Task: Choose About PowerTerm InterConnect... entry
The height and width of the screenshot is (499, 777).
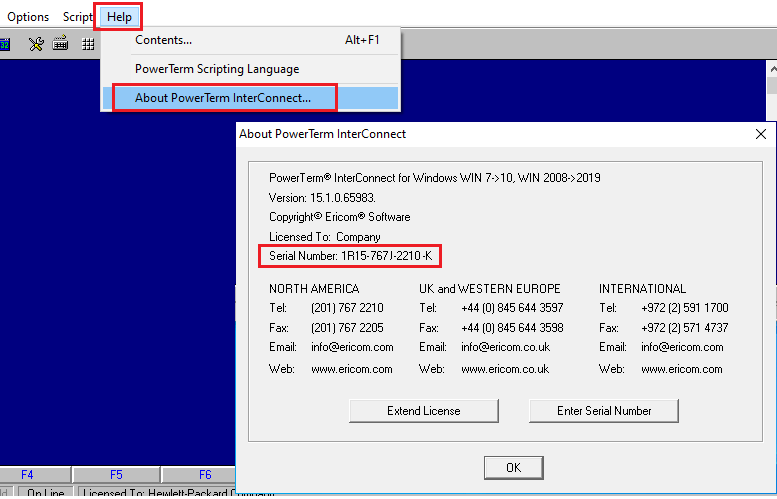Action: [250, 98]
